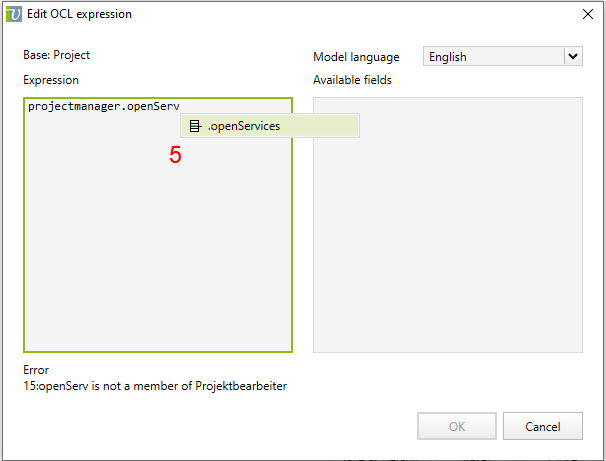
Task: Click the Model language label
Action: pyautogui.click(x=356, y=57)
